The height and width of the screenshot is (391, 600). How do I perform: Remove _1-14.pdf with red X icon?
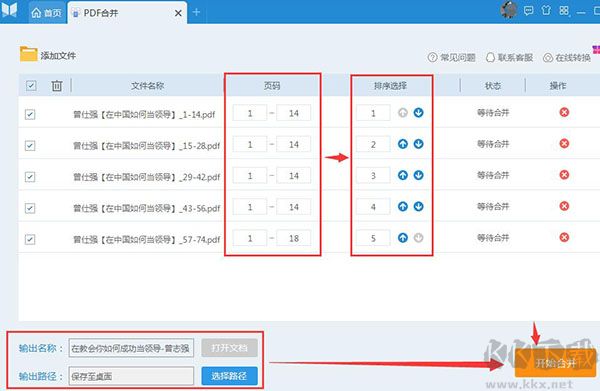[x=564, y=112]
